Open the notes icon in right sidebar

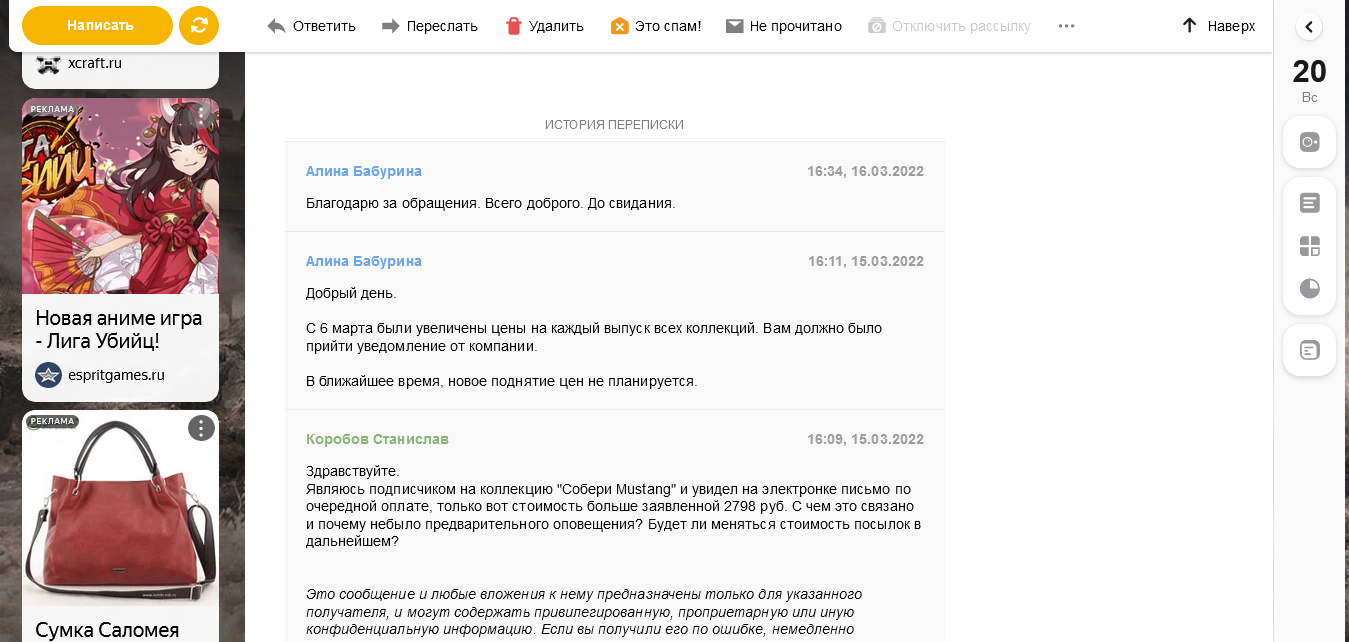[1309, 203]
